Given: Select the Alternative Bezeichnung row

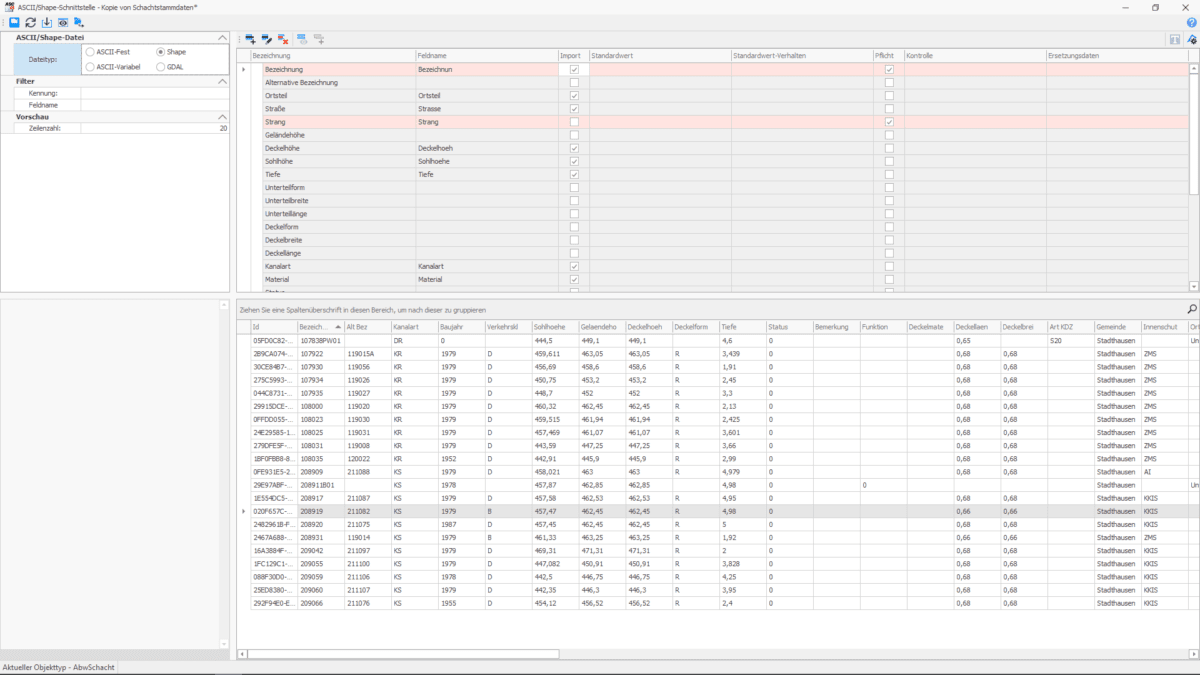Looking at the screenshot, I should pyautogui.click(x=718, y=83).
